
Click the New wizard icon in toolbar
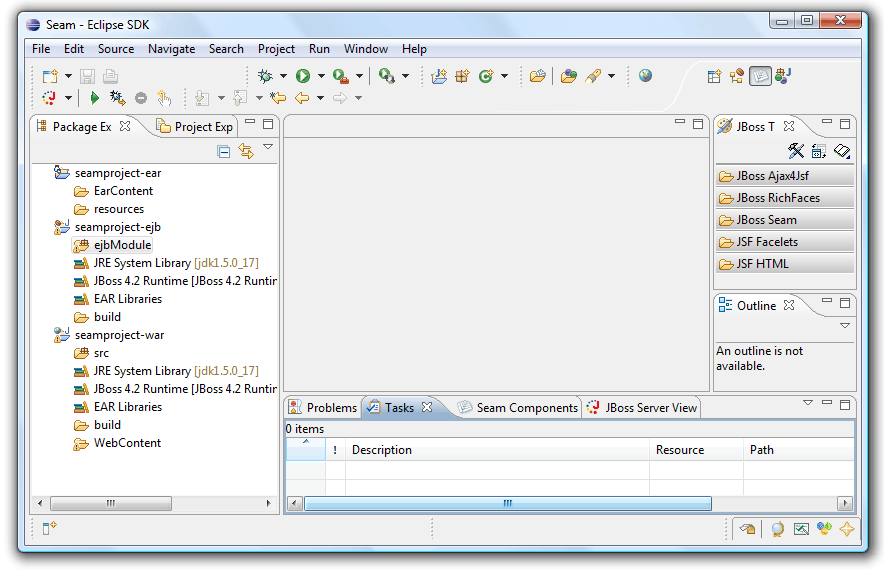pyautogui.click(x=50, y=76)
